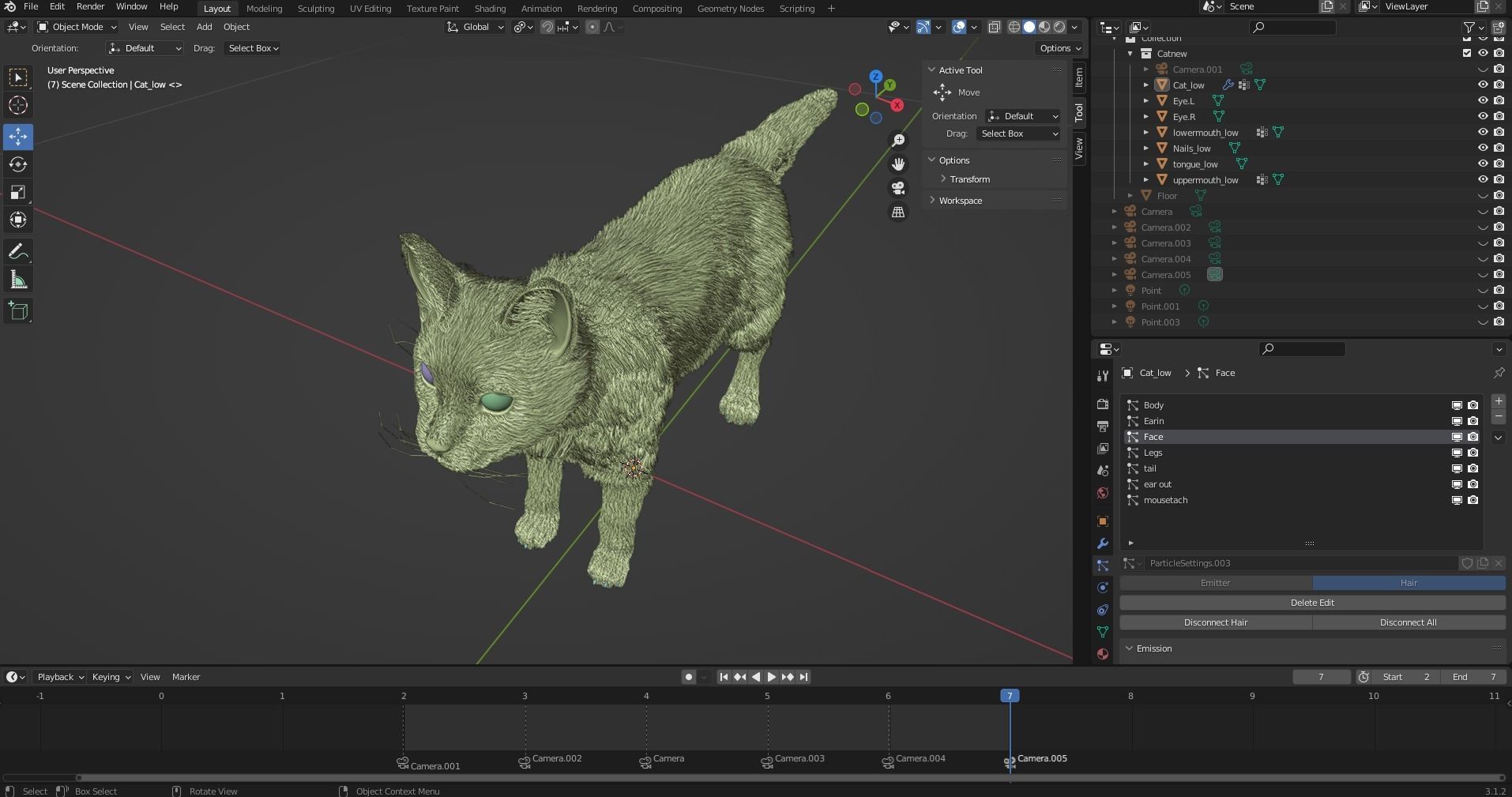Click the Z axis on navigation gizmo
The width and height of the screenshot is (1512, 797).
pos(875,77)
